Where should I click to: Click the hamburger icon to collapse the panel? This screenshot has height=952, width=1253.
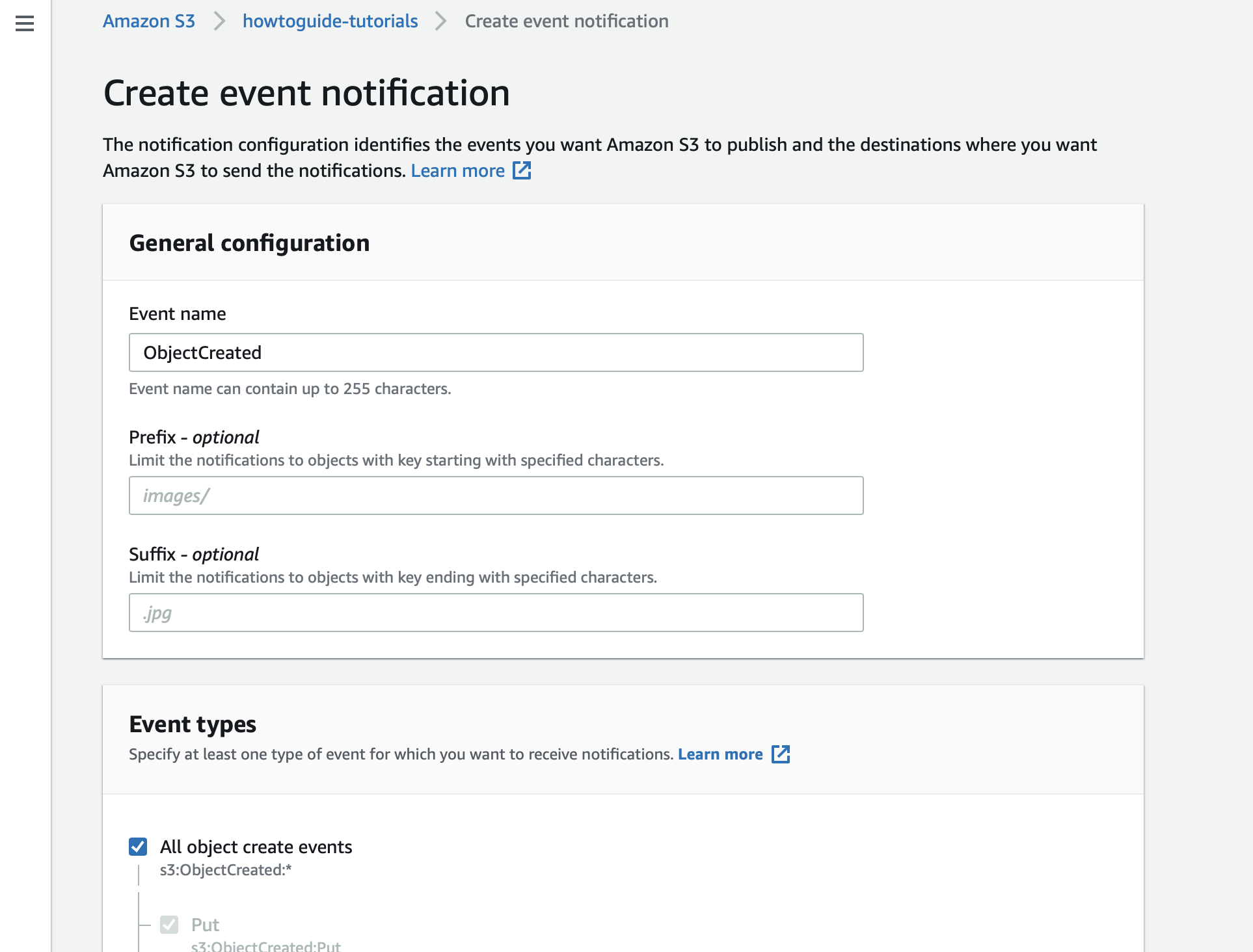23,24
